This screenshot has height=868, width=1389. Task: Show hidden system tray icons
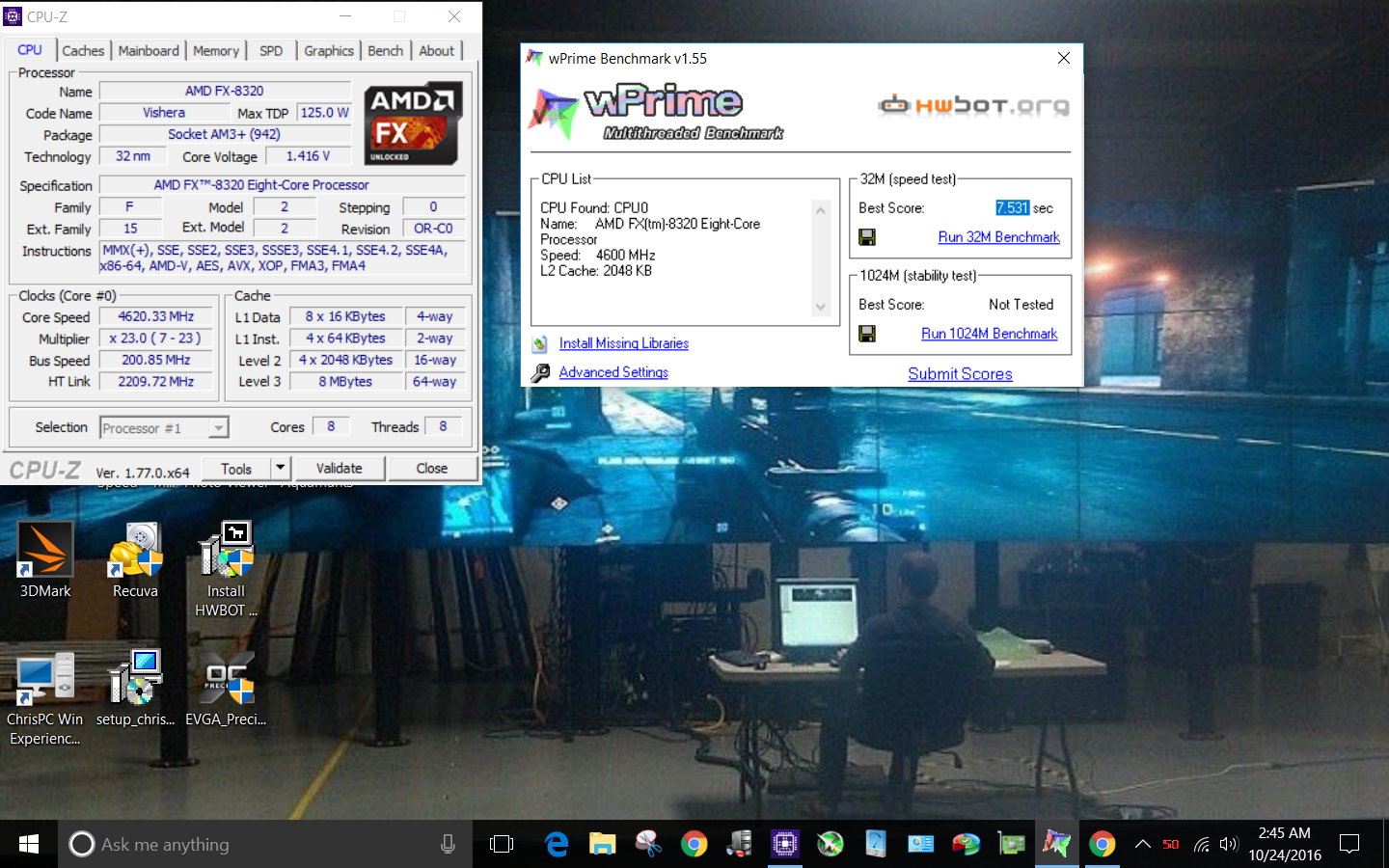(x=1142, y=844)
